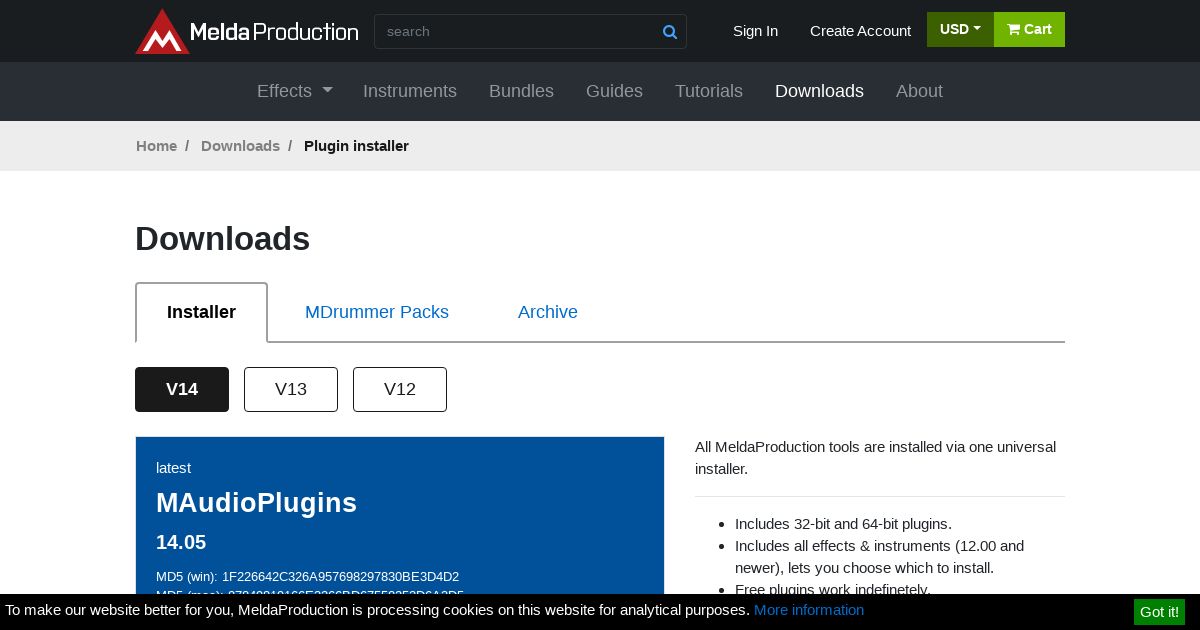Select the V12 version button
The height and width of the screenshot is (630, 1200).
(400, 389)
